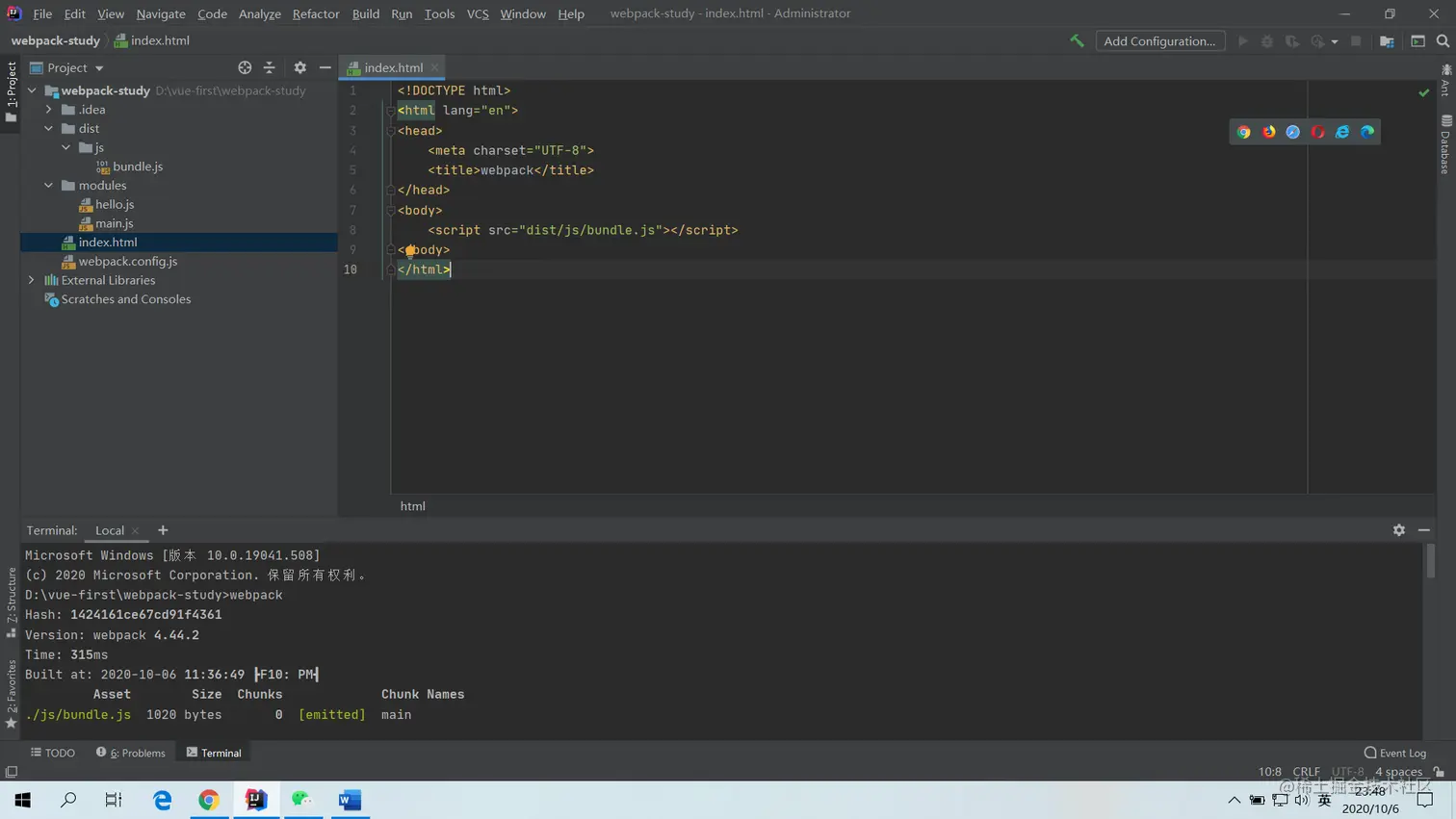Screen dimensions: 1456x819
Task: Click the webpack-study breadcrumb
Action: 56,40
